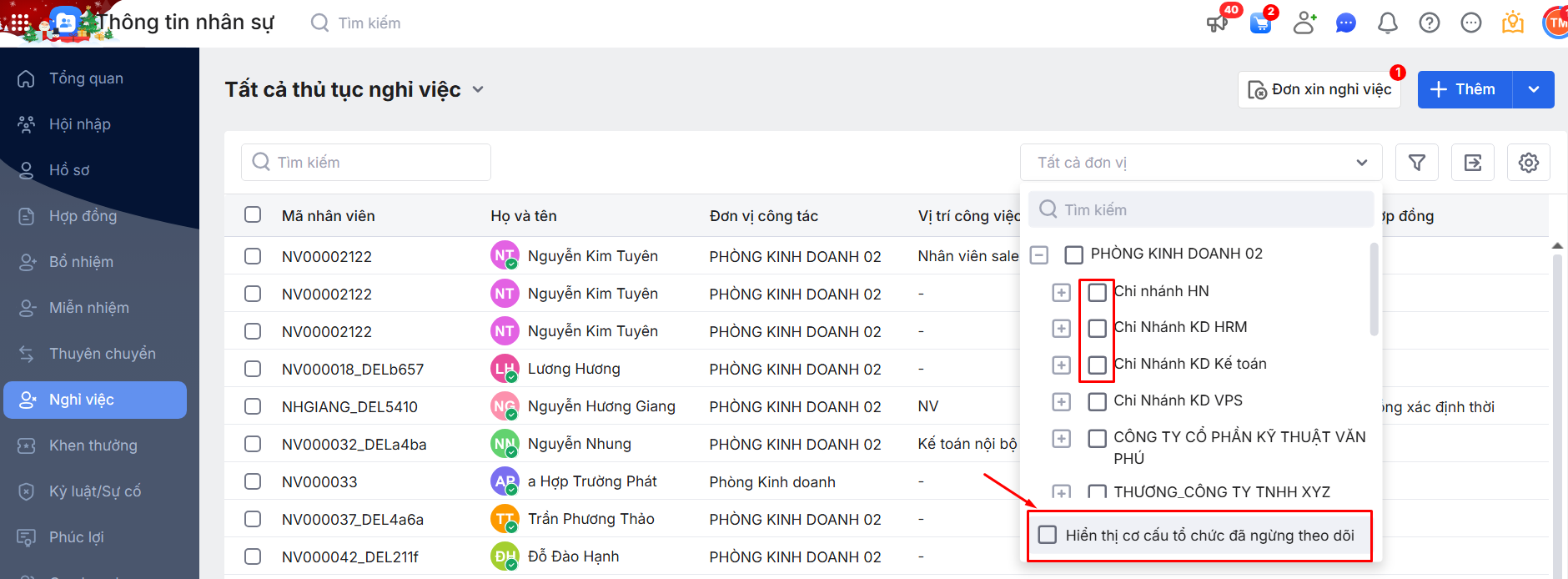
Task: Open the table filter funnel icon
Action: click(x=1416, y=163)
